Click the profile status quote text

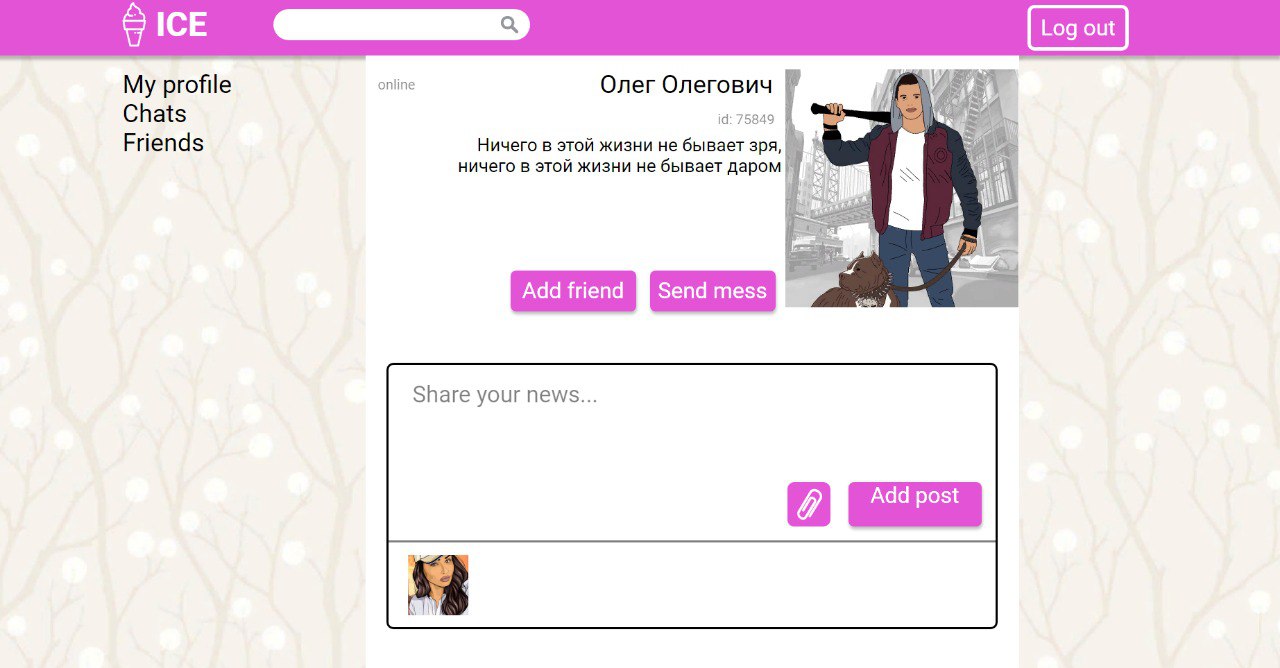(620, 156)
